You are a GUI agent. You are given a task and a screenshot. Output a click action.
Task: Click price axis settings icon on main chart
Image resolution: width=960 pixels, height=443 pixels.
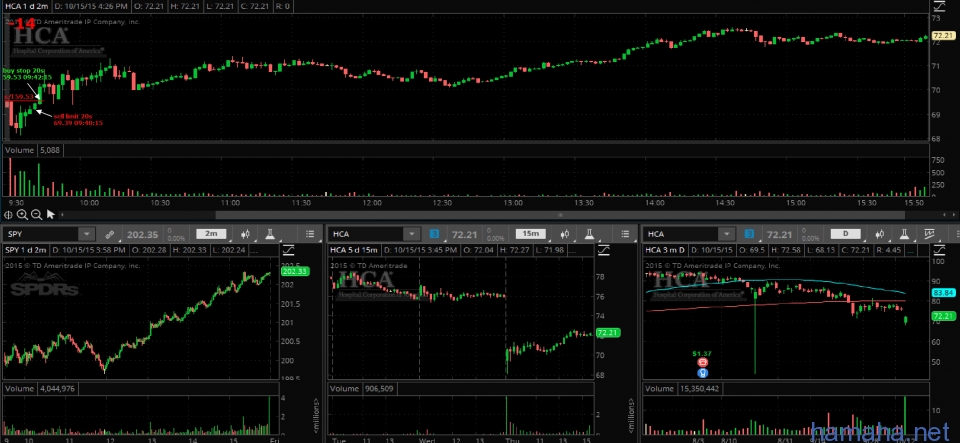939,7
